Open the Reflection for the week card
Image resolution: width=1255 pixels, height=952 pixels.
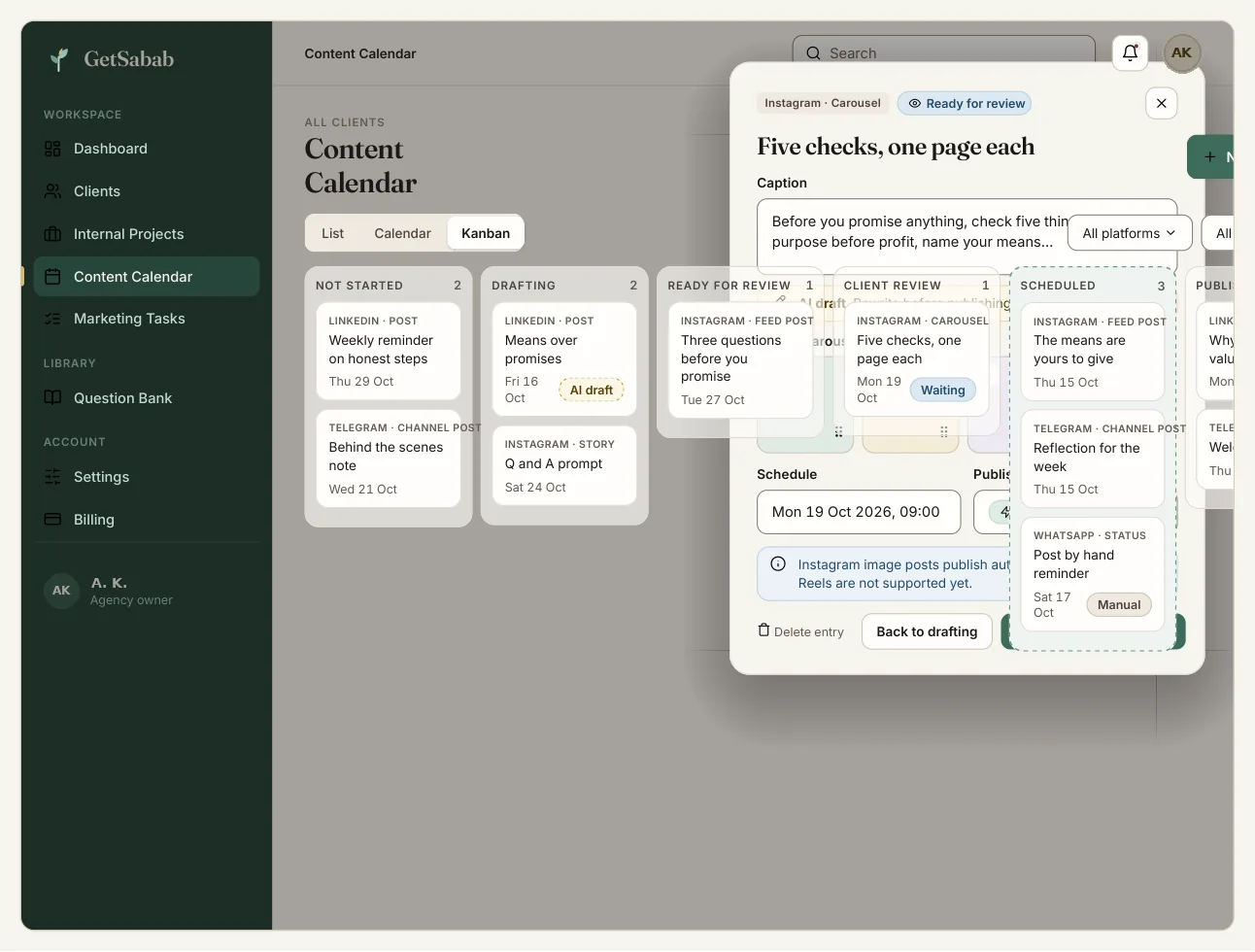pos(1093,459)
